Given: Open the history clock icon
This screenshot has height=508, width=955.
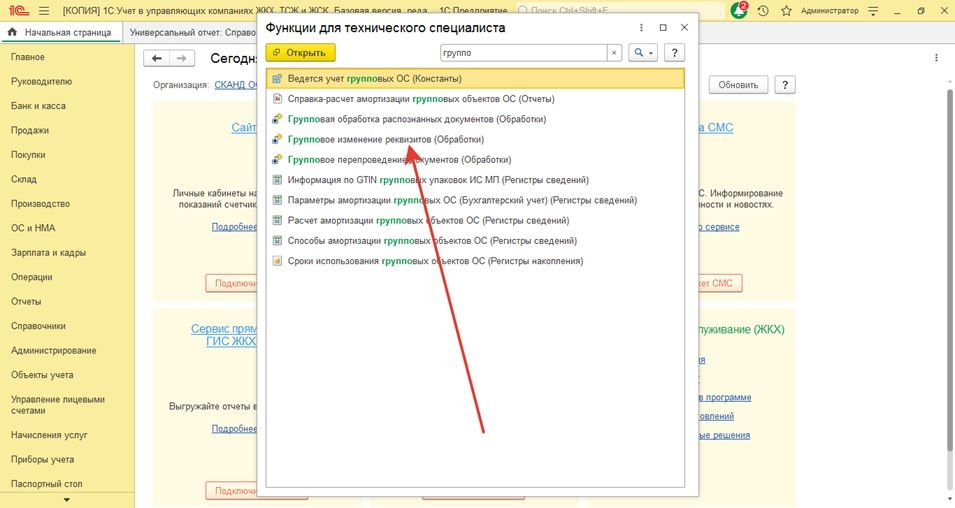Looking at the screenshot, I should tap(763, 11).
